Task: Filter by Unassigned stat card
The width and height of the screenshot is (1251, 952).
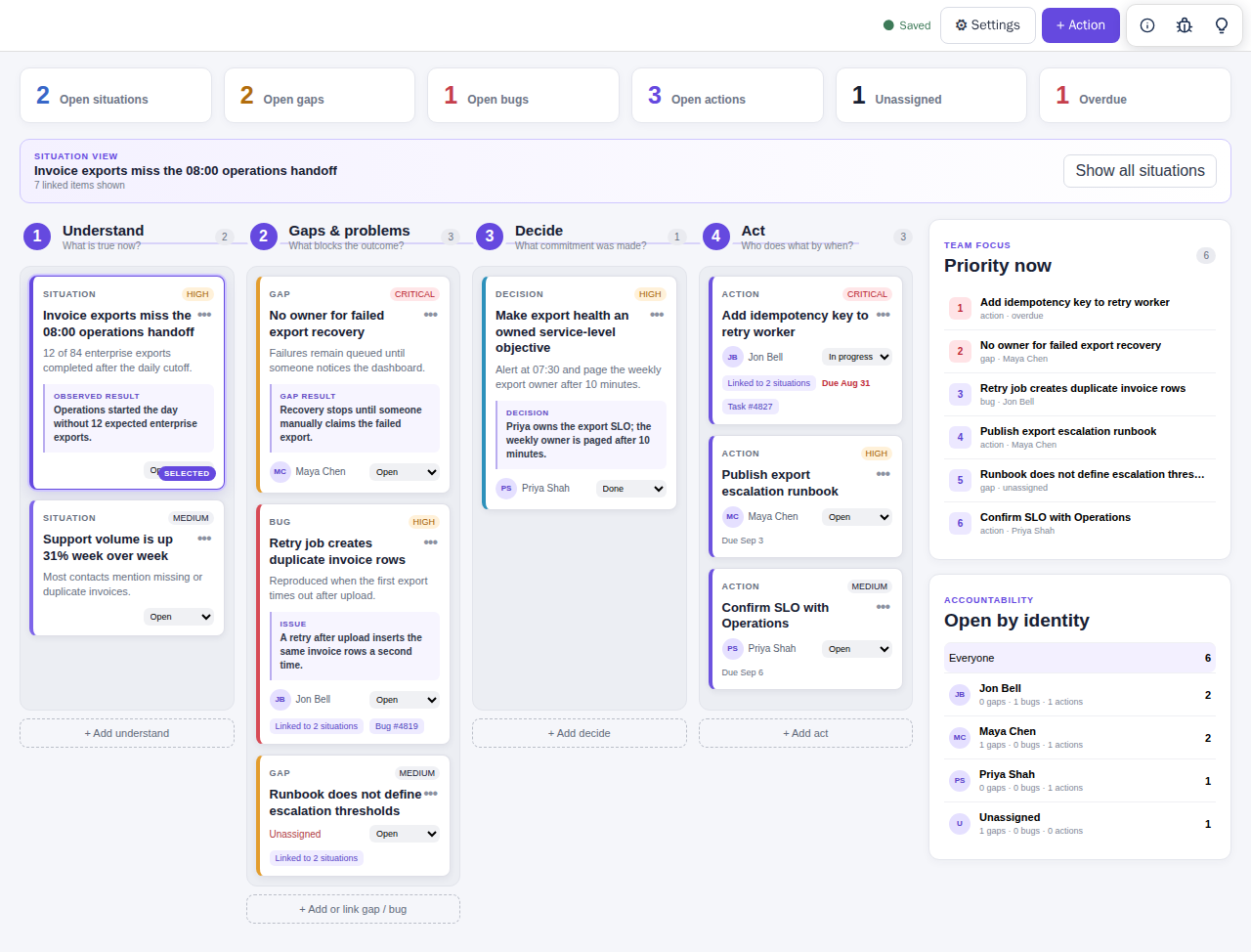Action: point(931,96)
